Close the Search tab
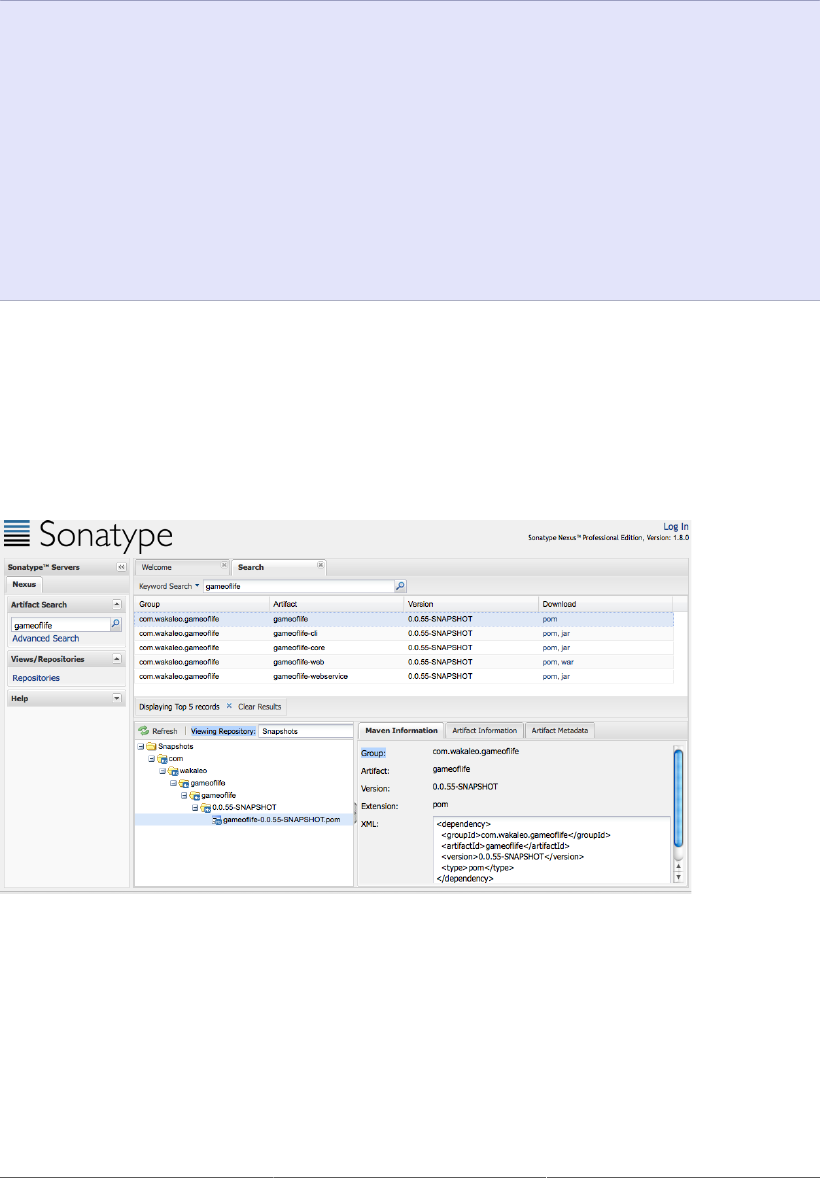Viewport: 820px width, 1178px height. coord(320,565)
